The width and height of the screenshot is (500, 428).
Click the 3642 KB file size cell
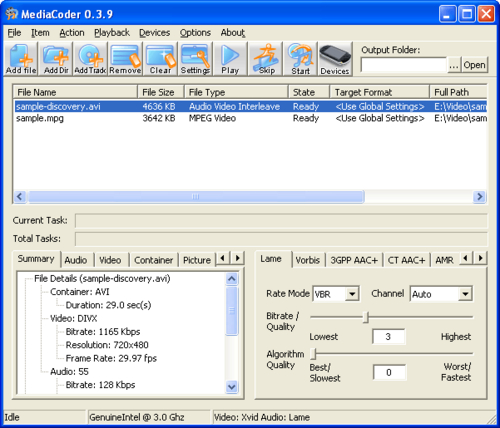point(159,118)
